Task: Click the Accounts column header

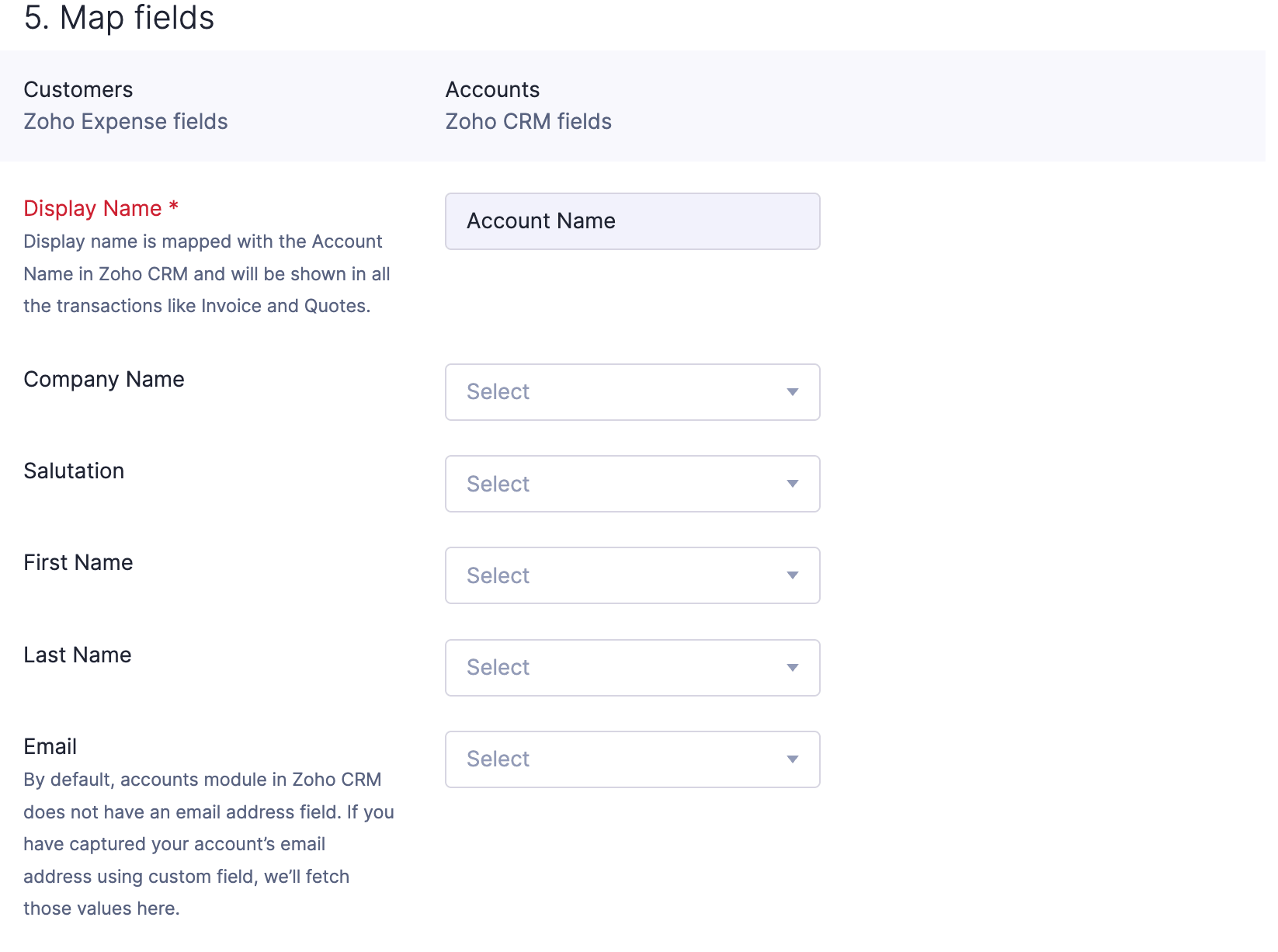Action: click(492, 89)
